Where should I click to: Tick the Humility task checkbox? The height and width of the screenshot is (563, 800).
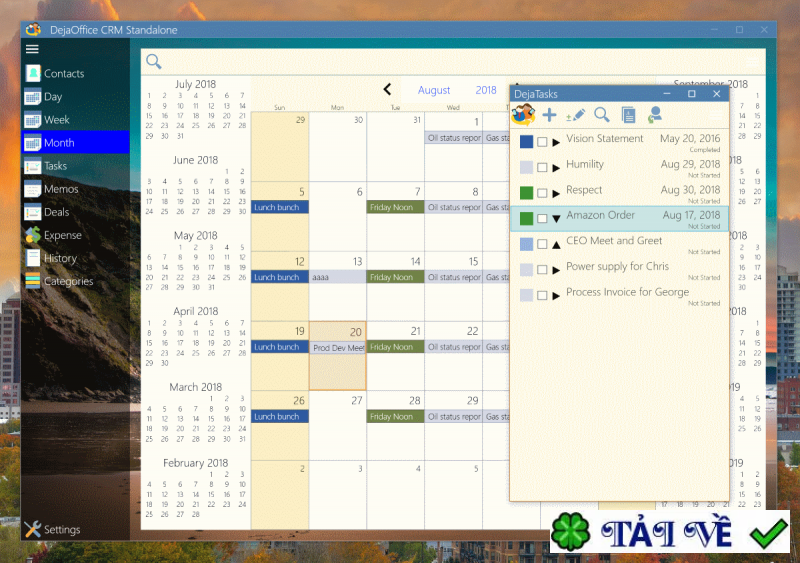tap(542, 167)
